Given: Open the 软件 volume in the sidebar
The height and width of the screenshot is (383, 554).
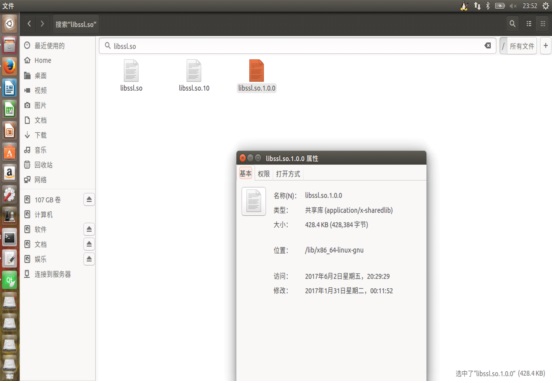Looking at the screenshot, I should [40, 229].
